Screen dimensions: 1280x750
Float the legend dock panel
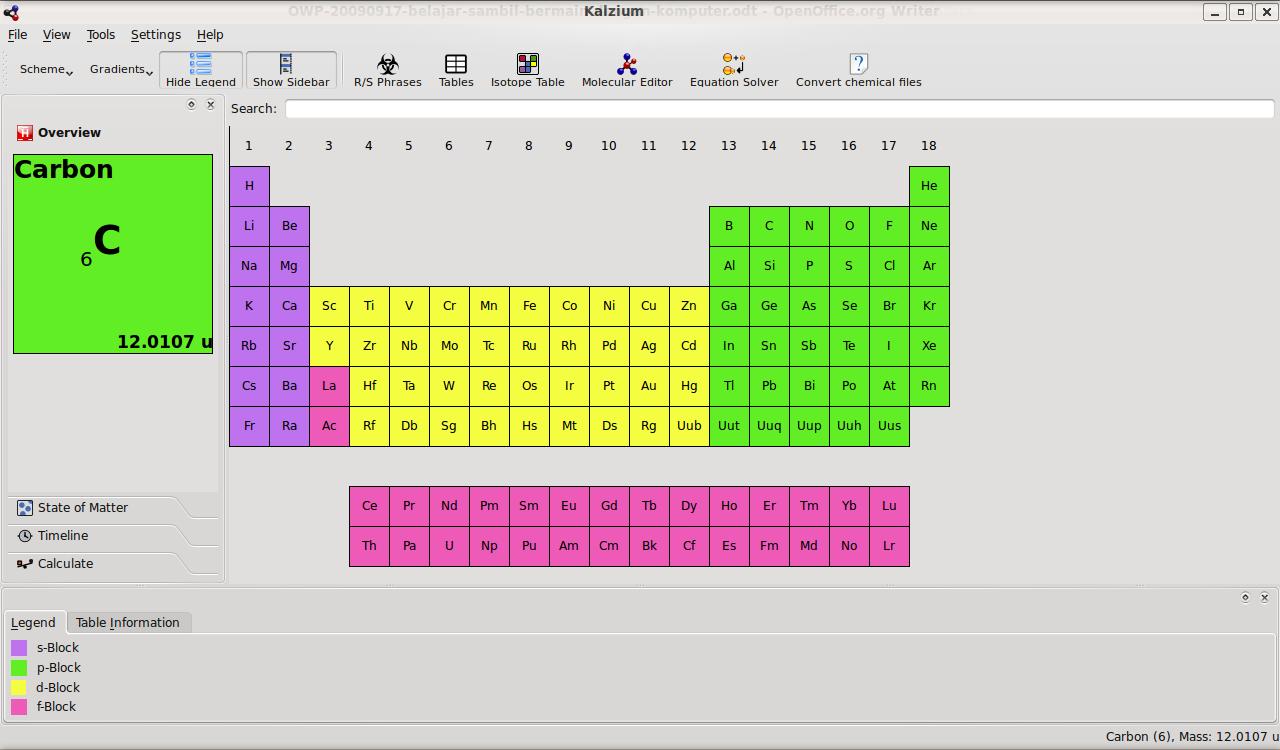pyautogui.click(x=1245, y=597)
